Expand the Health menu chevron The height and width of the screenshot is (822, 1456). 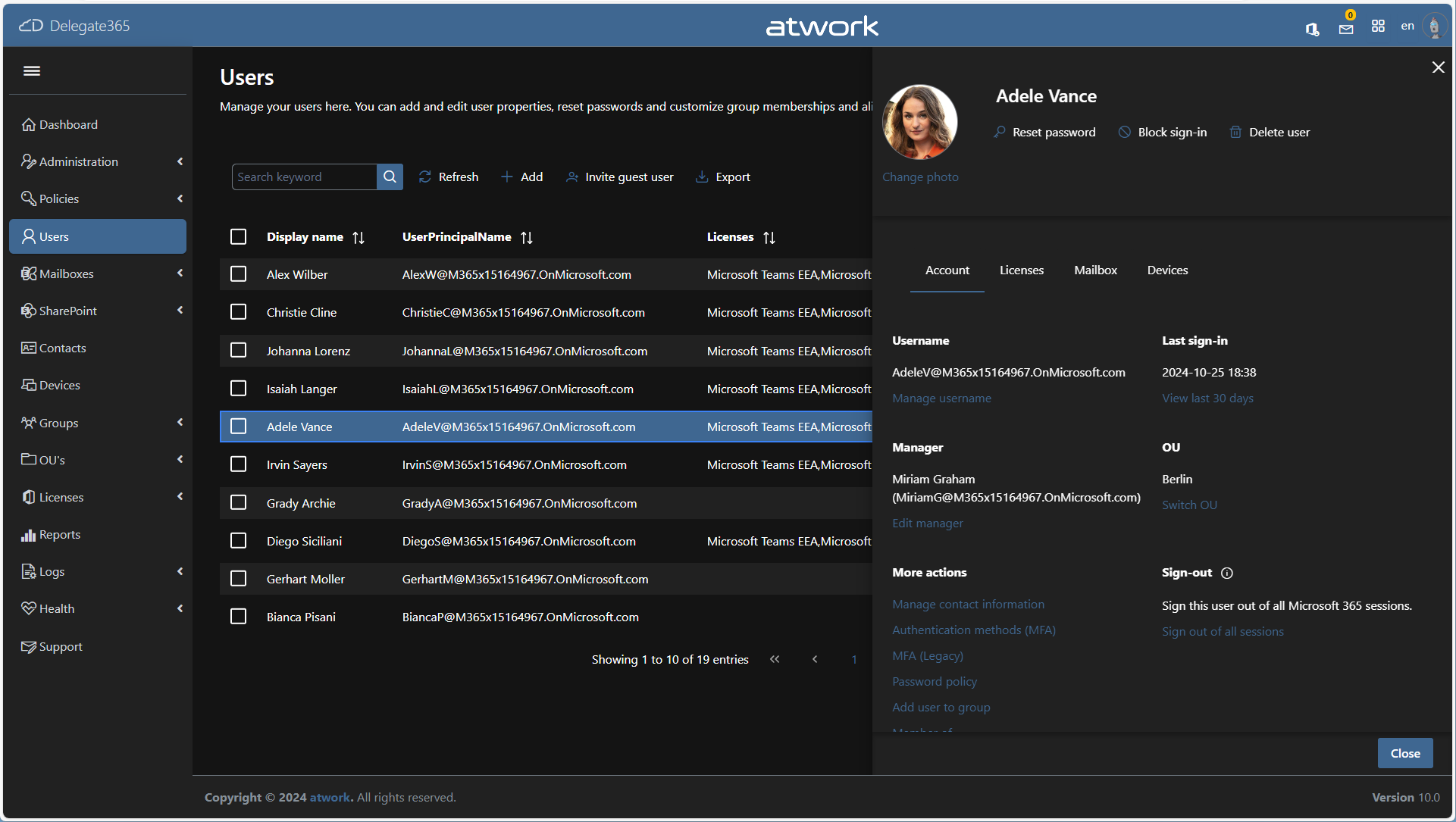(180, 608)
